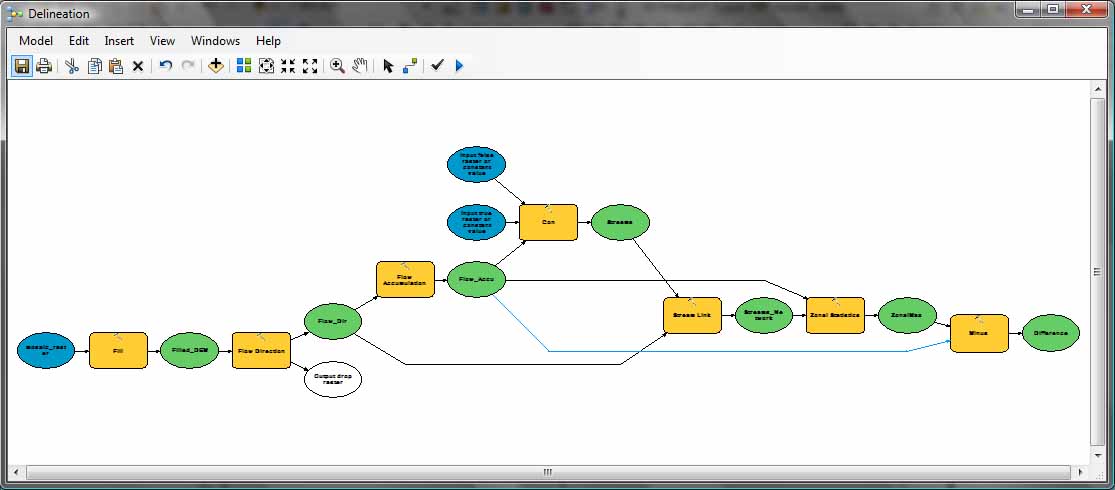The width and height of the screenshot is (1115, 490).
Task: Copy the selected model element
Action: [x=95, y=66]
